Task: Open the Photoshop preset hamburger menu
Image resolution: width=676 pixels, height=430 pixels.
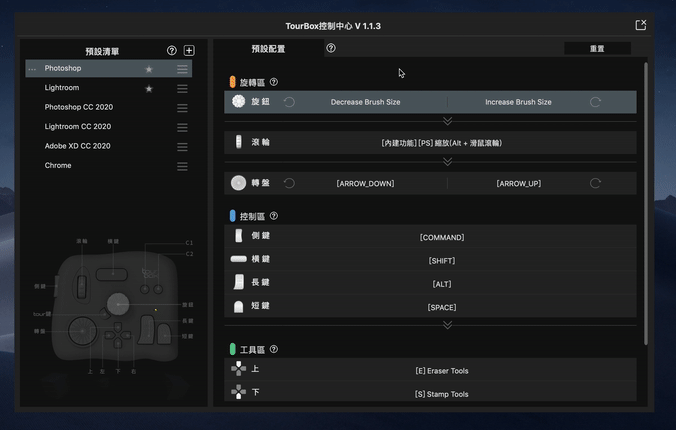Action: (x=182, y=69)
